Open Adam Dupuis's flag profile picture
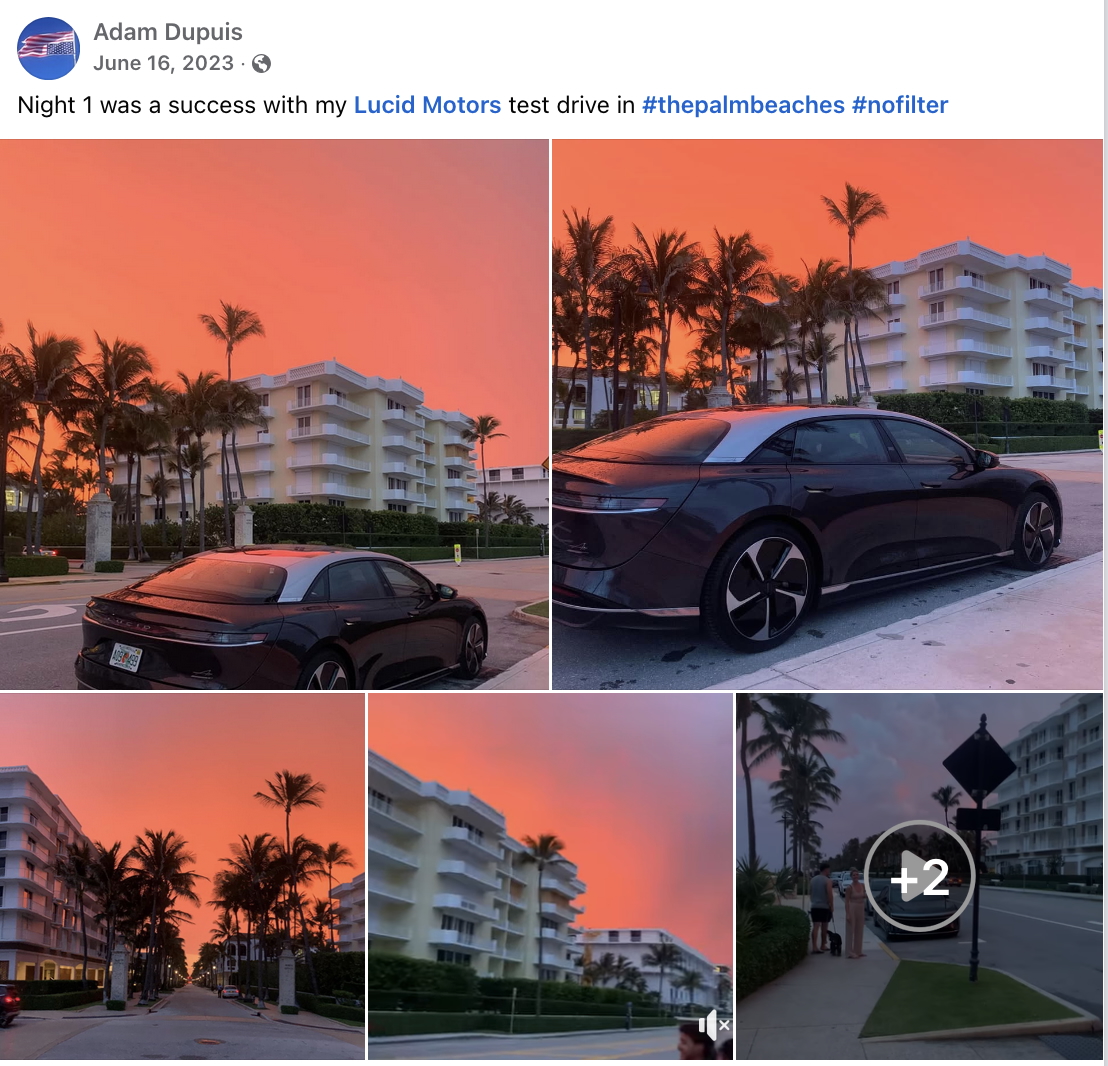Screen dimensions: 1108x1066 [48, 48]
